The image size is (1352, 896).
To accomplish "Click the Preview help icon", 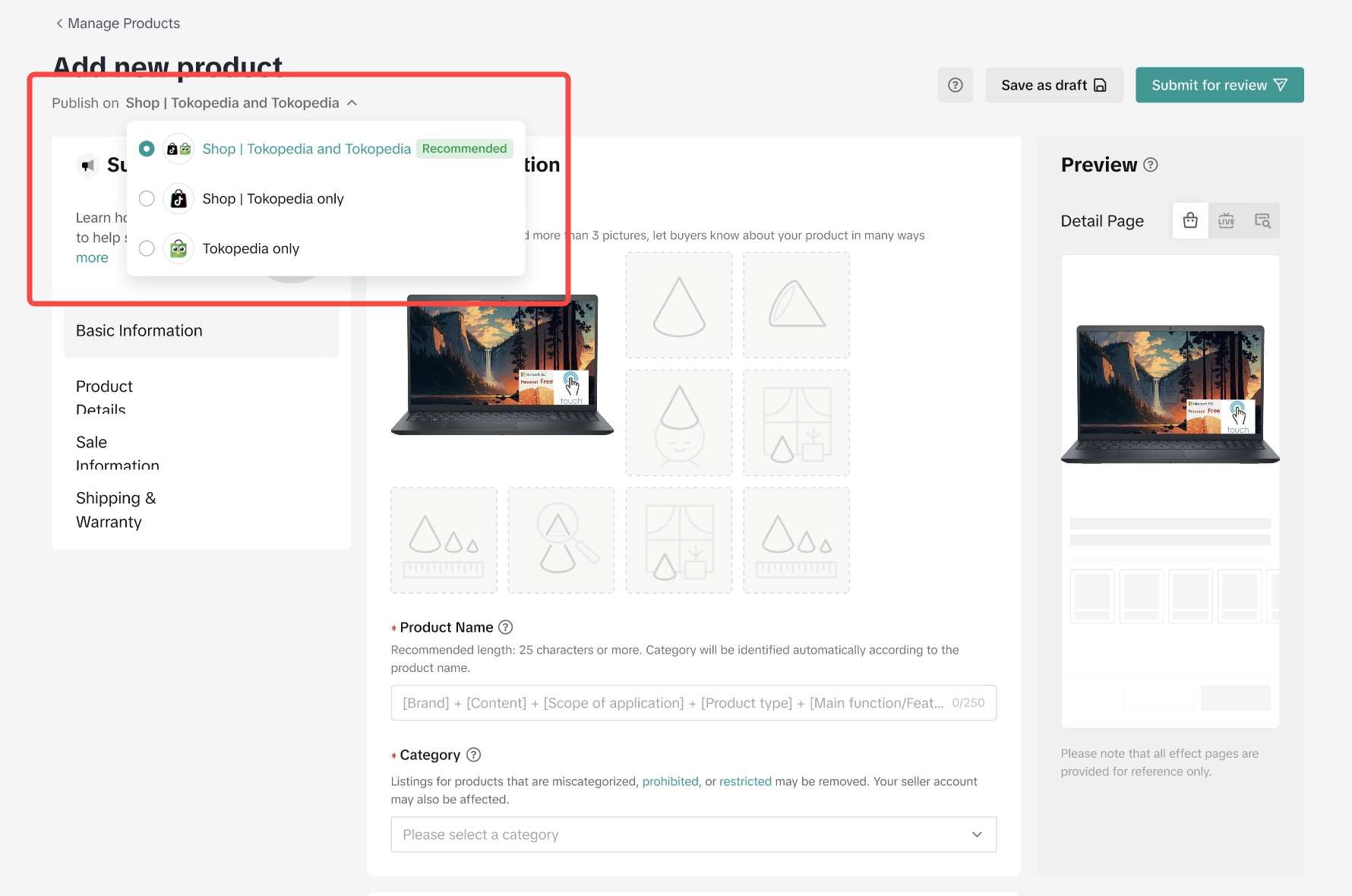I will (1151, 165).
